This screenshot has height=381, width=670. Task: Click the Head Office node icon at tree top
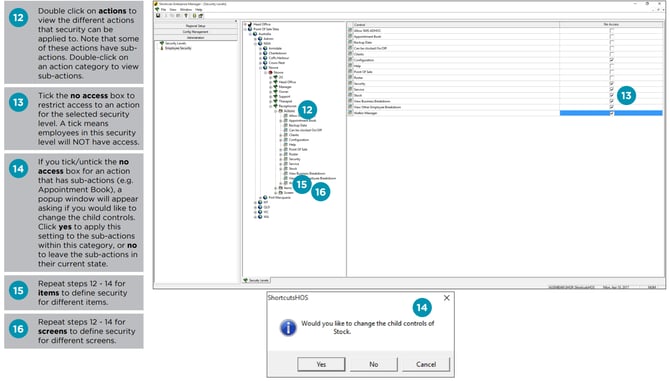pyautogui.click(x=250, y=24)
